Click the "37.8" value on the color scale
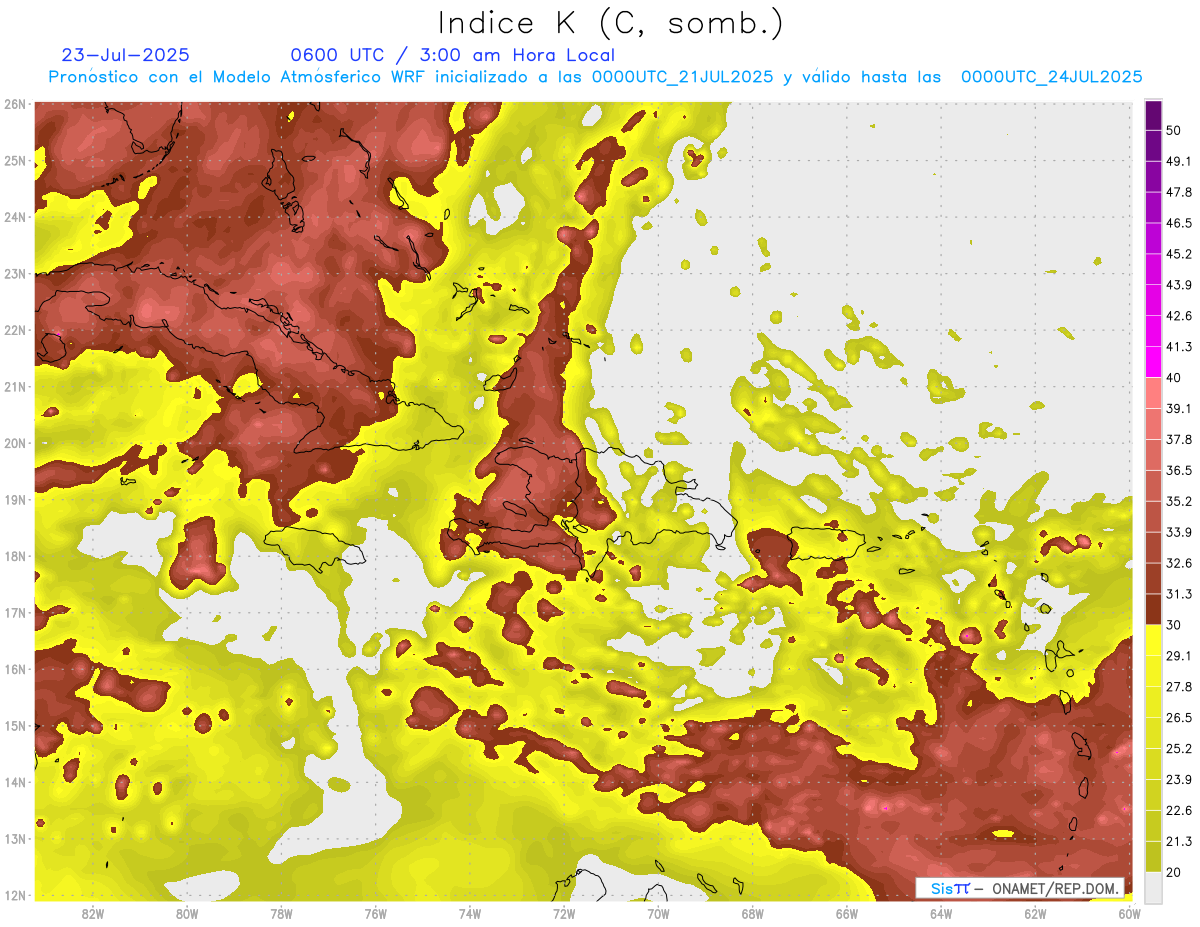Screen dimensions: 1200x927 click(1179, 440)
